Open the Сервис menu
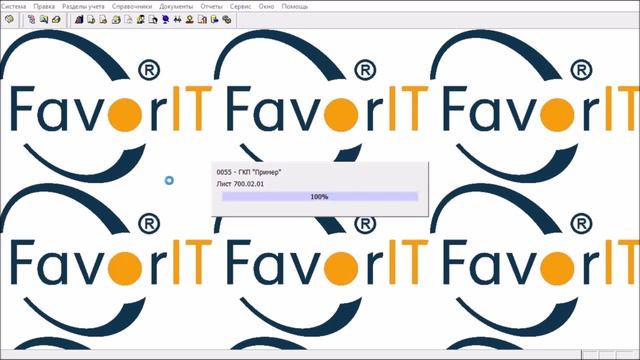This screenshot has width=640, height=360. pyautogui.click(x=240, y=7)
